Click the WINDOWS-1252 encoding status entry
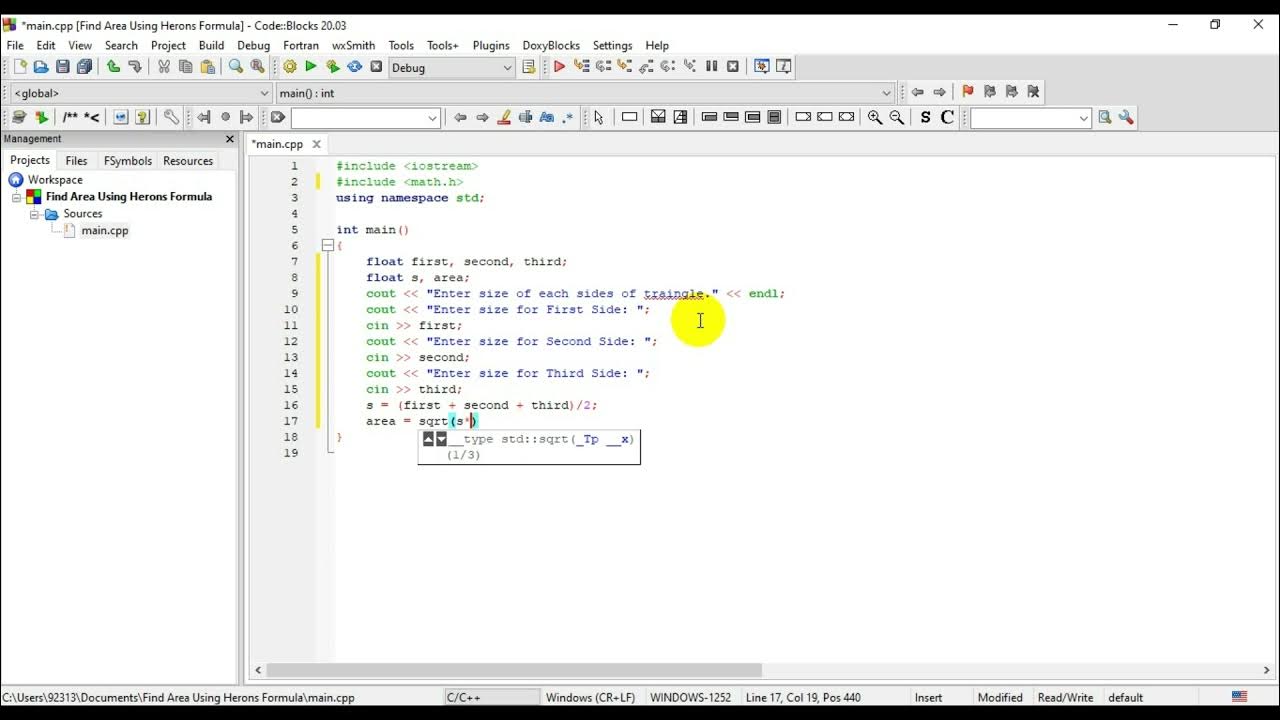The height and width of the screenshot is (720, 1280). tap(690, 697)
